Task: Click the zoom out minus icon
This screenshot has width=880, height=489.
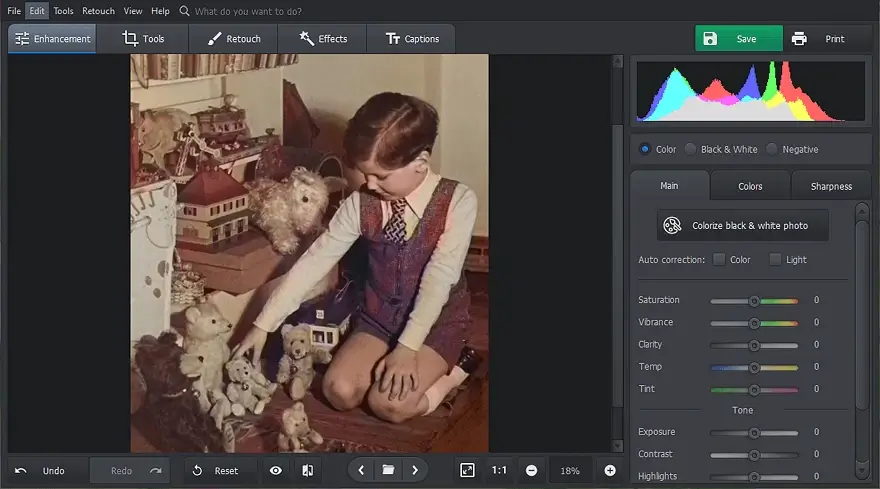Action: 531,470
